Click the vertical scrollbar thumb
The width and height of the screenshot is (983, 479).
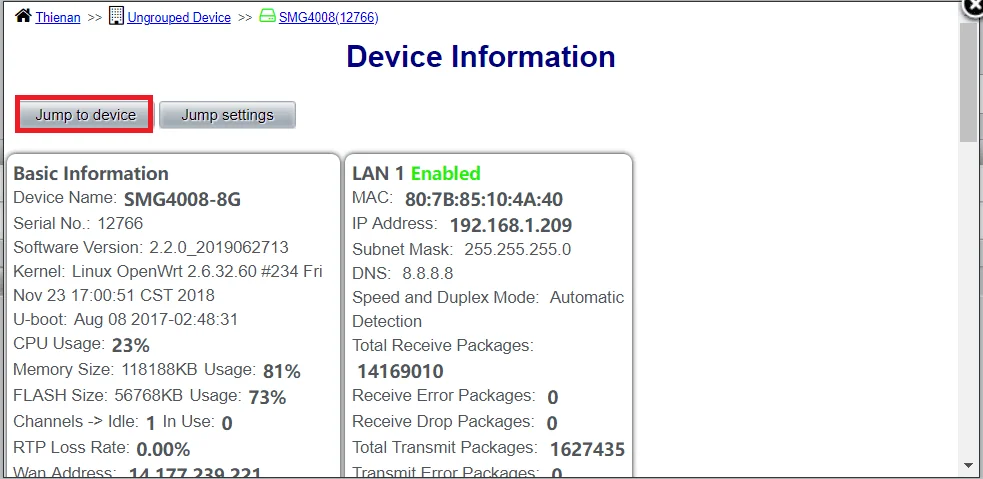[968, 82]
